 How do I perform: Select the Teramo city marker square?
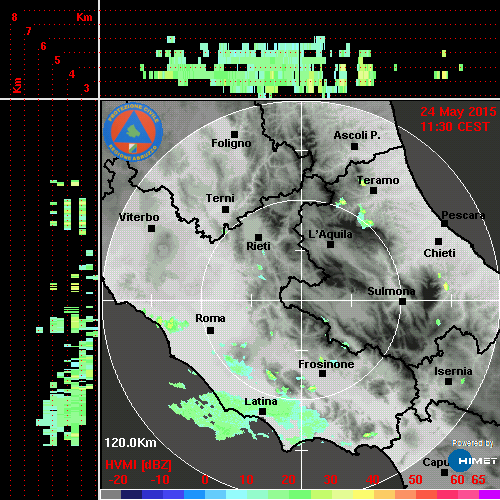coord(373,191)
